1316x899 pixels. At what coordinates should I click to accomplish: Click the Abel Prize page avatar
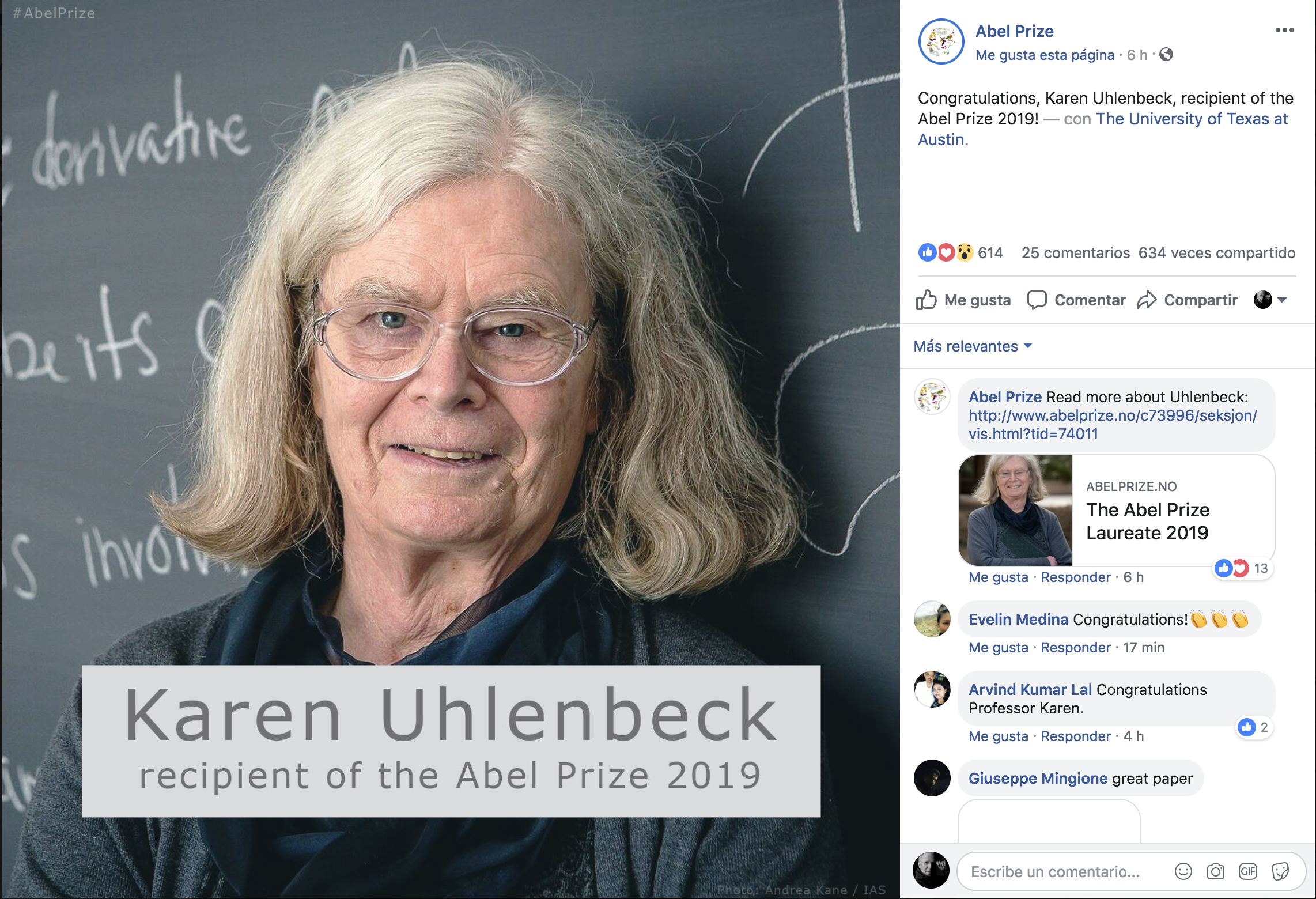941,41
